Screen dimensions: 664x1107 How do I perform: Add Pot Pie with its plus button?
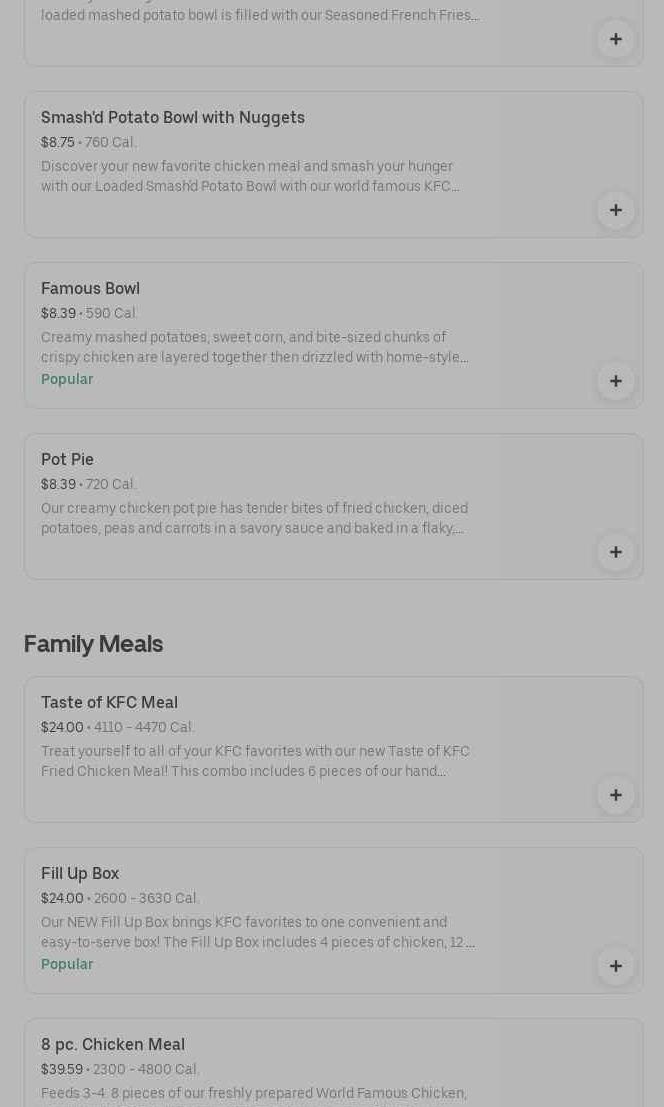[x=615, y=552]
